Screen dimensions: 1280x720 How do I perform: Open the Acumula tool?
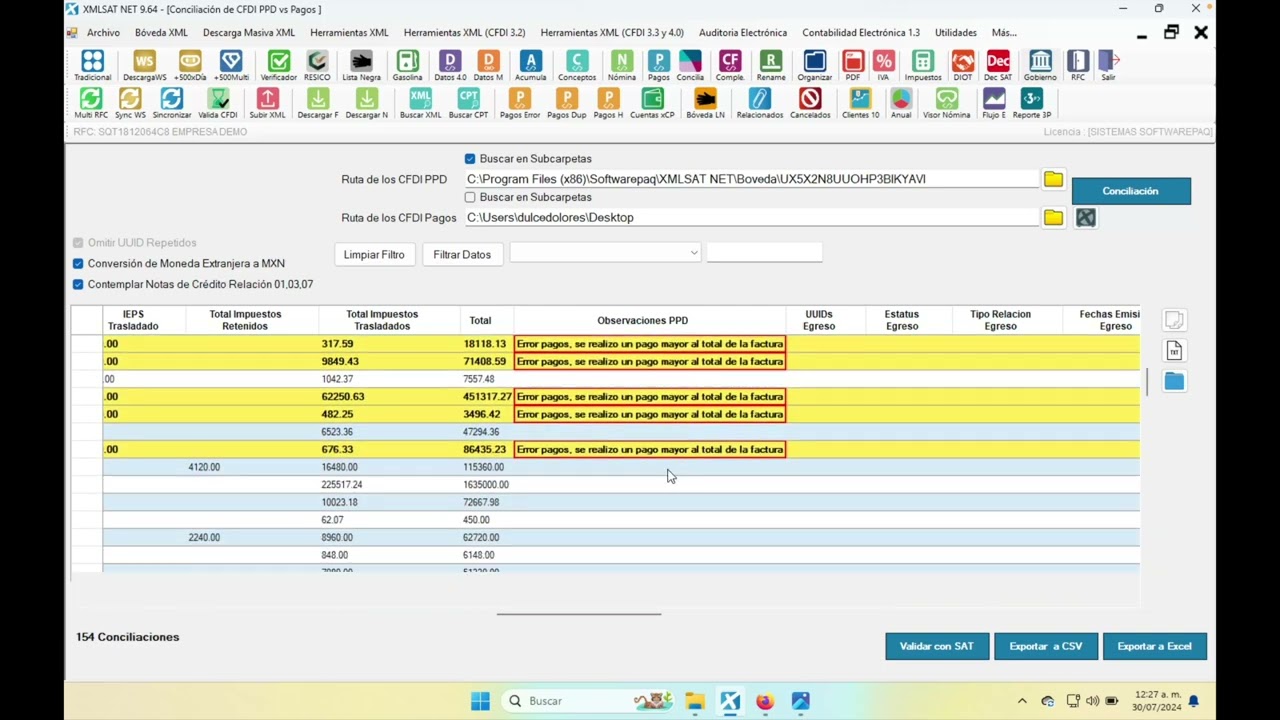pos(530,66)
